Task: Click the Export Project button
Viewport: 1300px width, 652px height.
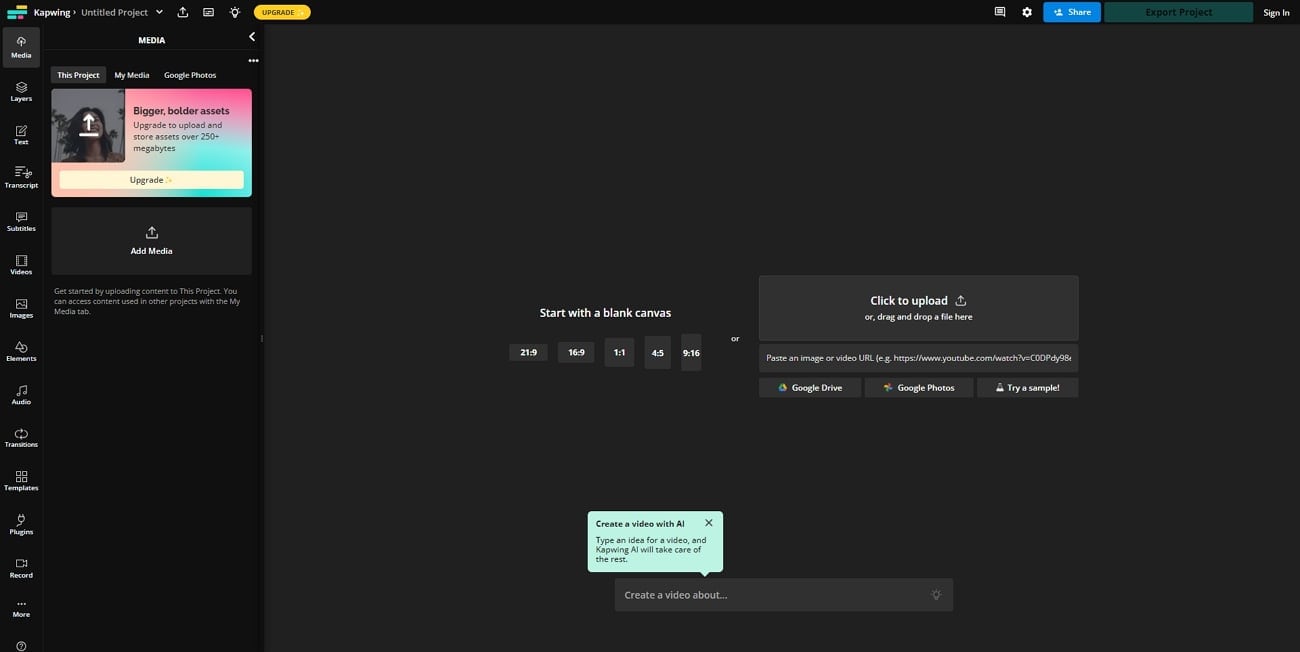Action: click(x=1178, y=12)
